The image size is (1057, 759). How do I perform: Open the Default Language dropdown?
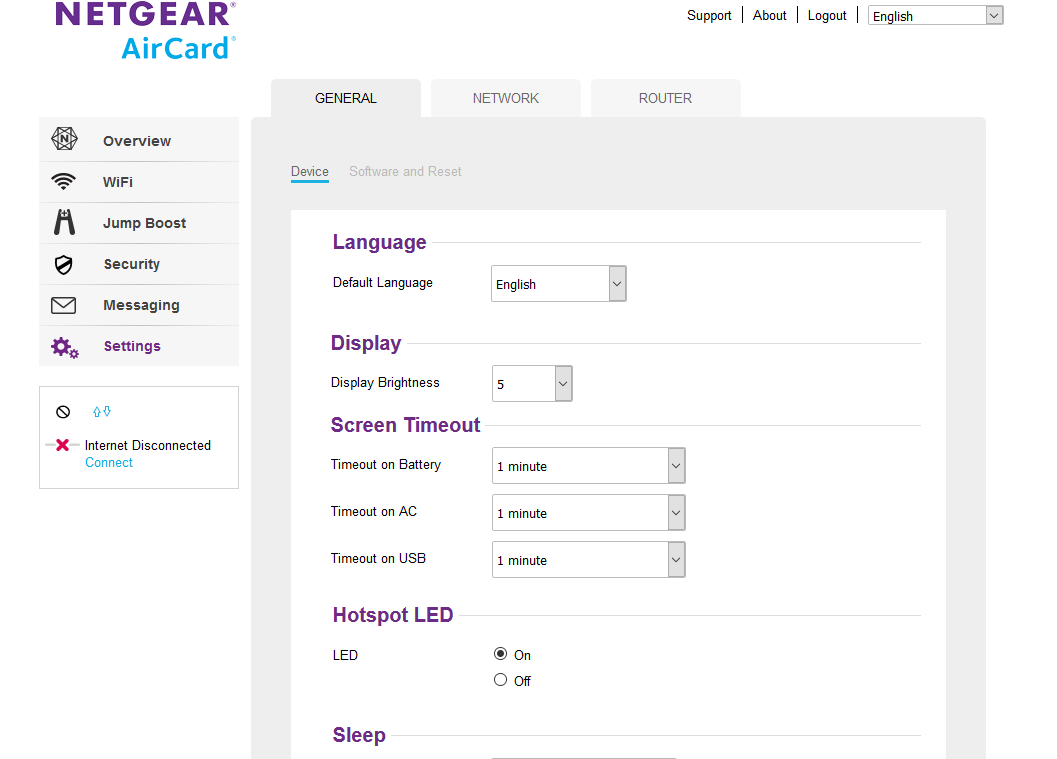[558, 284]
